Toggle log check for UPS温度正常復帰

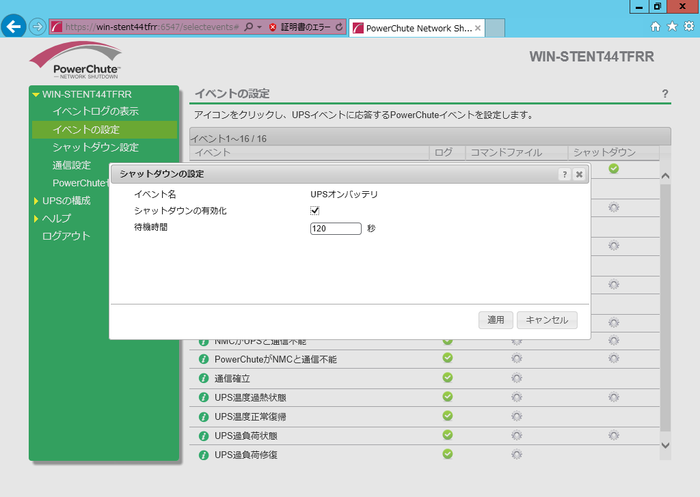tap(447, 416)
